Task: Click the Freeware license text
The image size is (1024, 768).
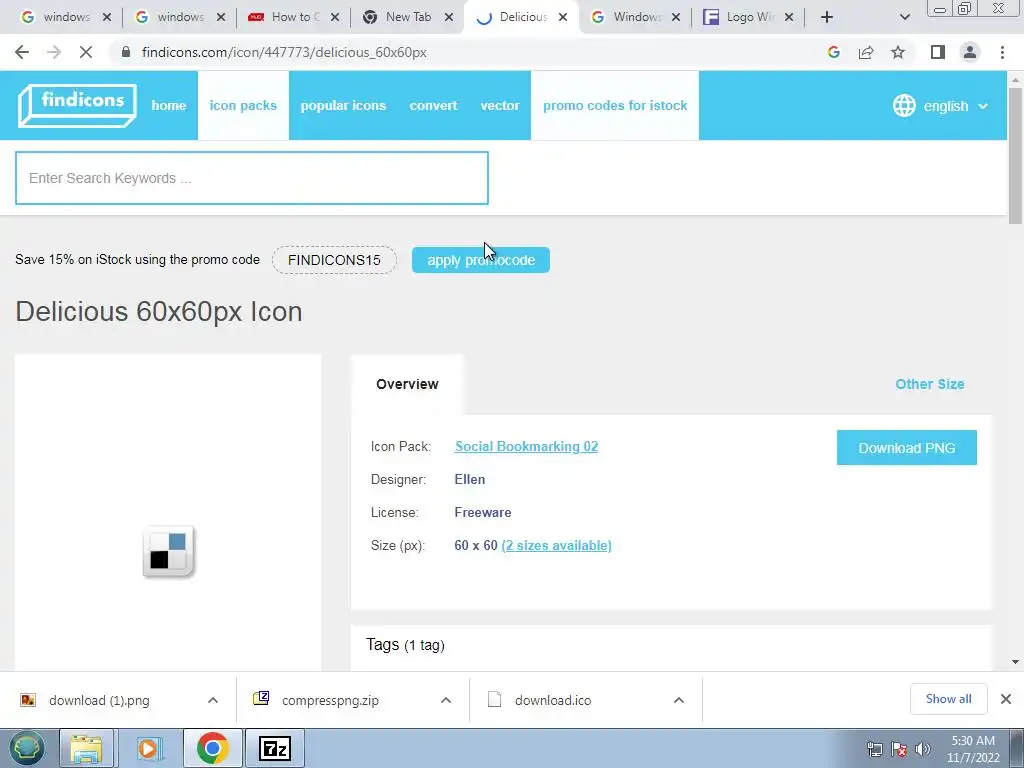Action: 483,513
